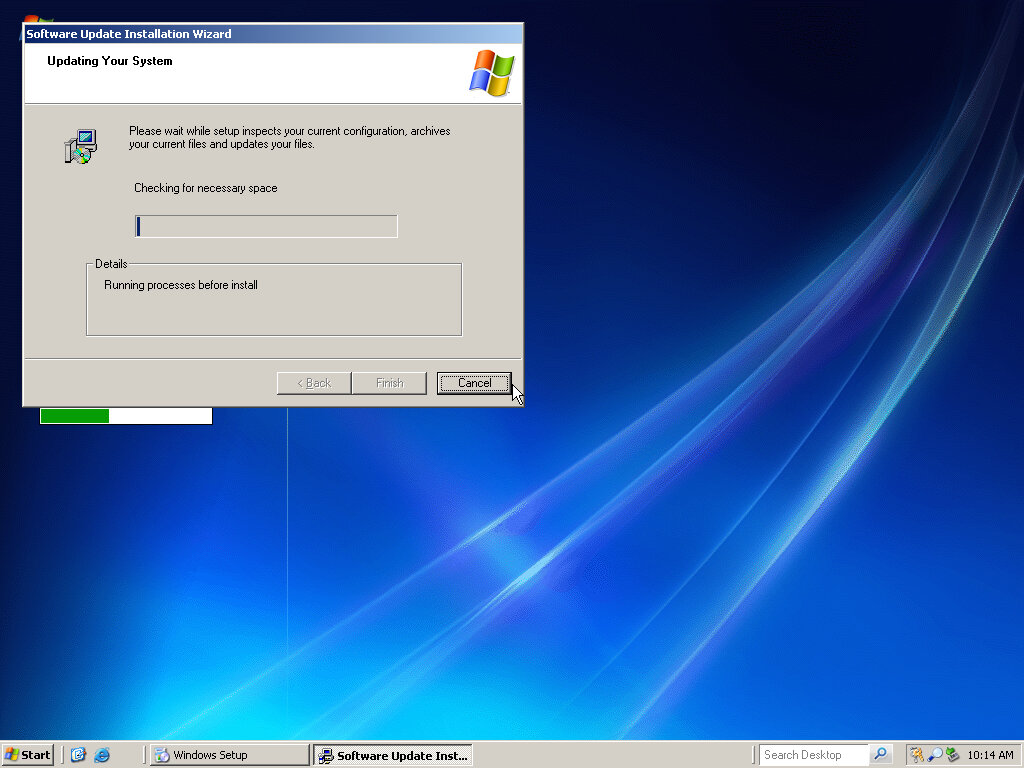Click the disabled Finish button

(389, 383)
